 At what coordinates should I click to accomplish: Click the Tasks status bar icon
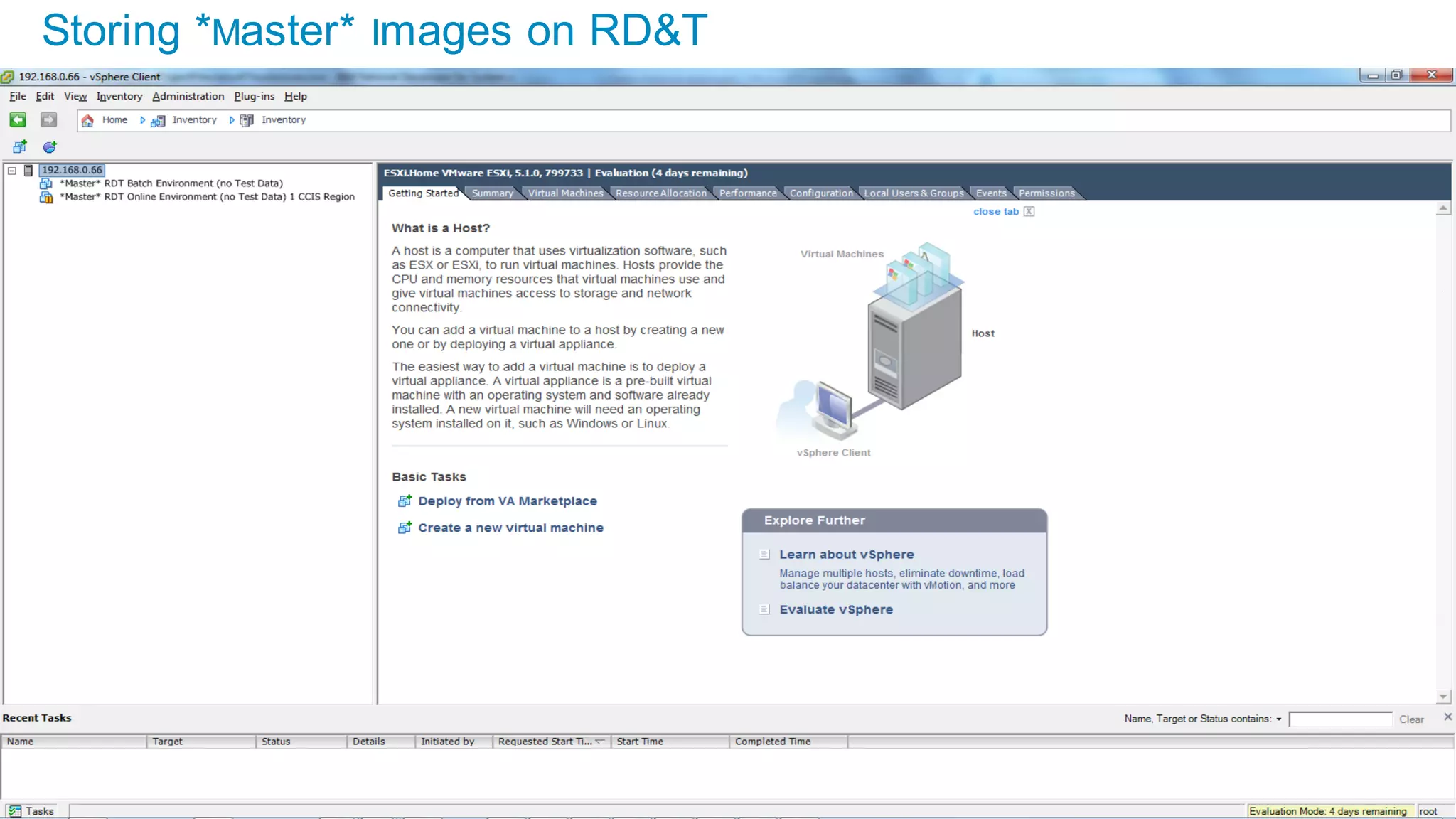(14, 811)
